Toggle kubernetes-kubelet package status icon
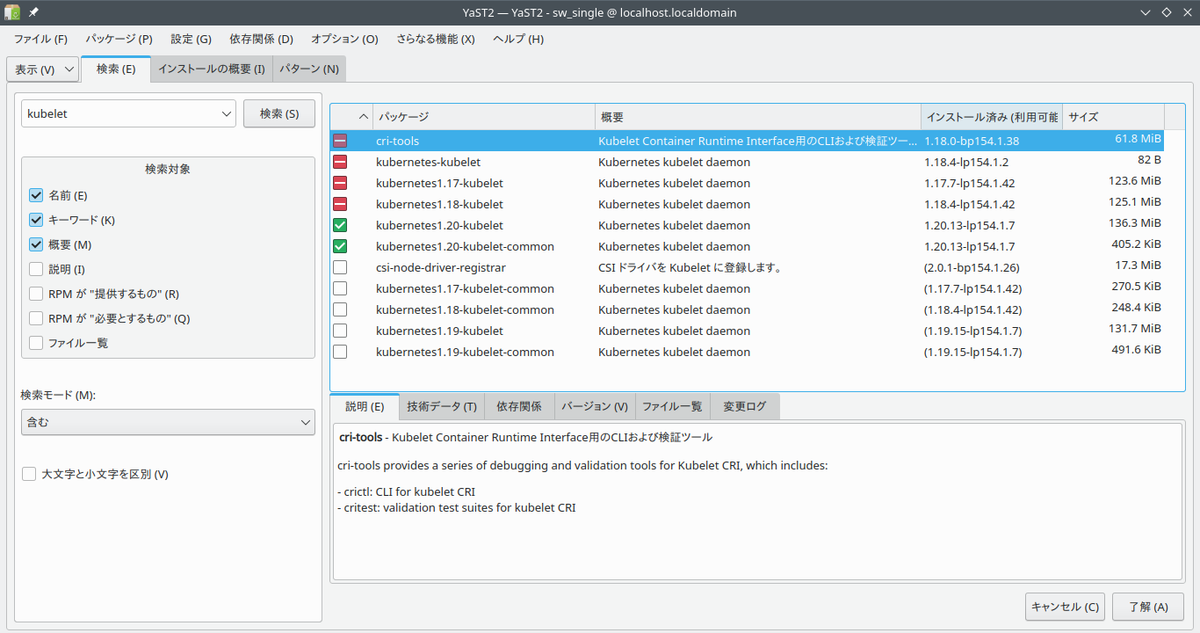Image resolution: width=1200 pixels, height=633 pixels. (x=340, y=162)
